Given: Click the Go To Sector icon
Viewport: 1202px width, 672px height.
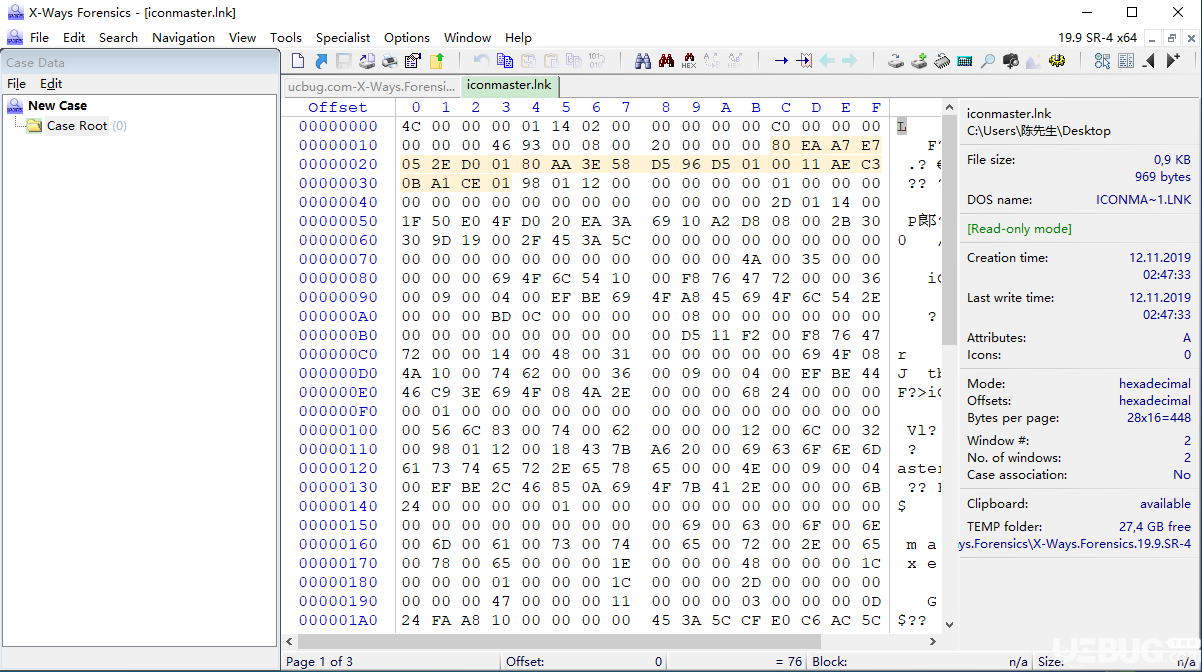Looking at the screenshot, I should point(804,61).
